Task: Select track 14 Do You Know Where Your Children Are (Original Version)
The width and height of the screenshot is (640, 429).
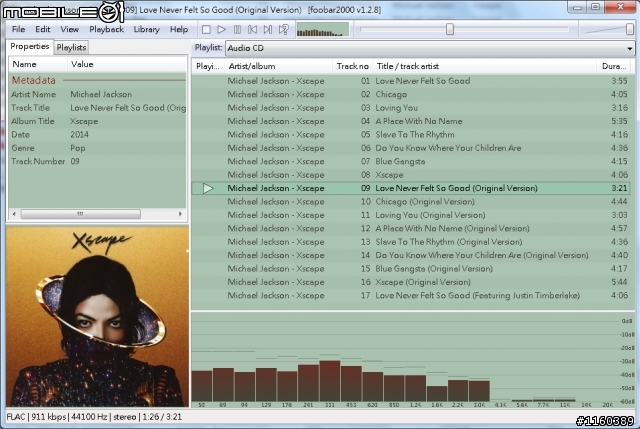Action: click(x=411, y=256)
